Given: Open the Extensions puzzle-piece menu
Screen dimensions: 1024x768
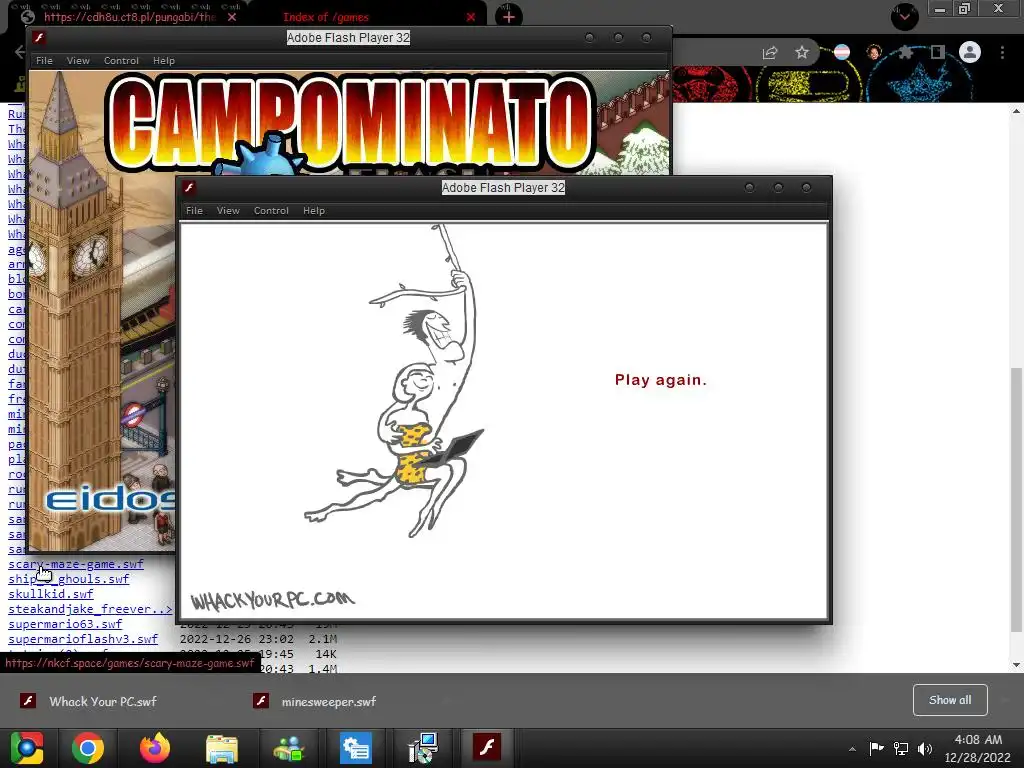Looking at the screenshot, I should click(905, 52).
